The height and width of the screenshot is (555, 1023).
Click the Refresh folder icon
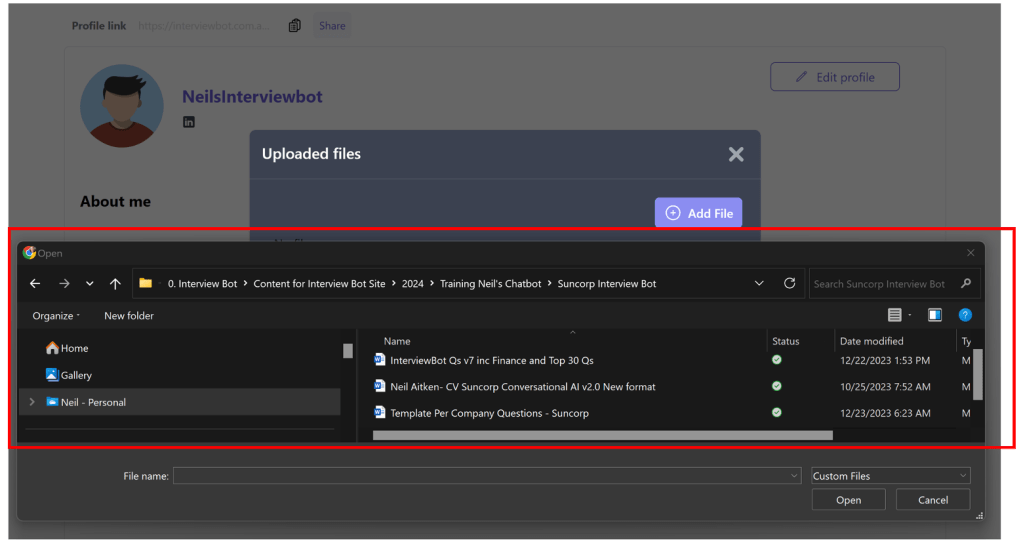[789, 284]
